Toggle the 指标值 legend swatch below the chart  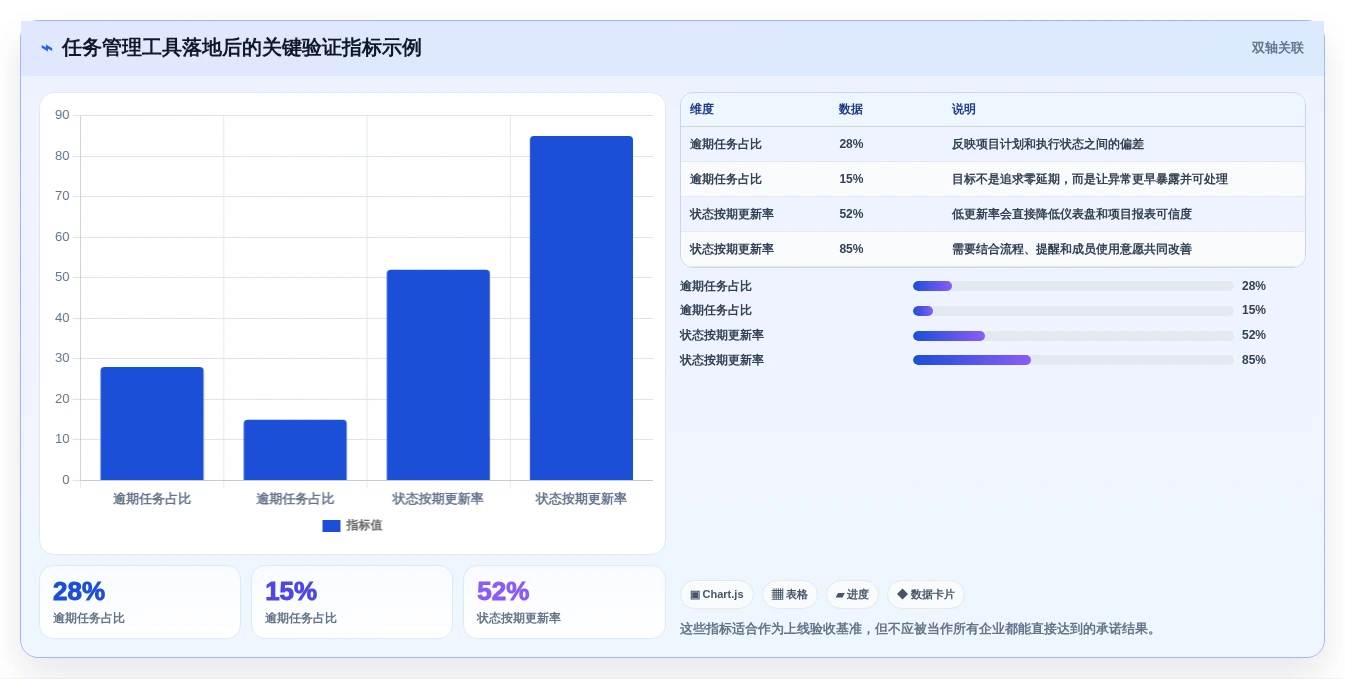click(331, 526)
